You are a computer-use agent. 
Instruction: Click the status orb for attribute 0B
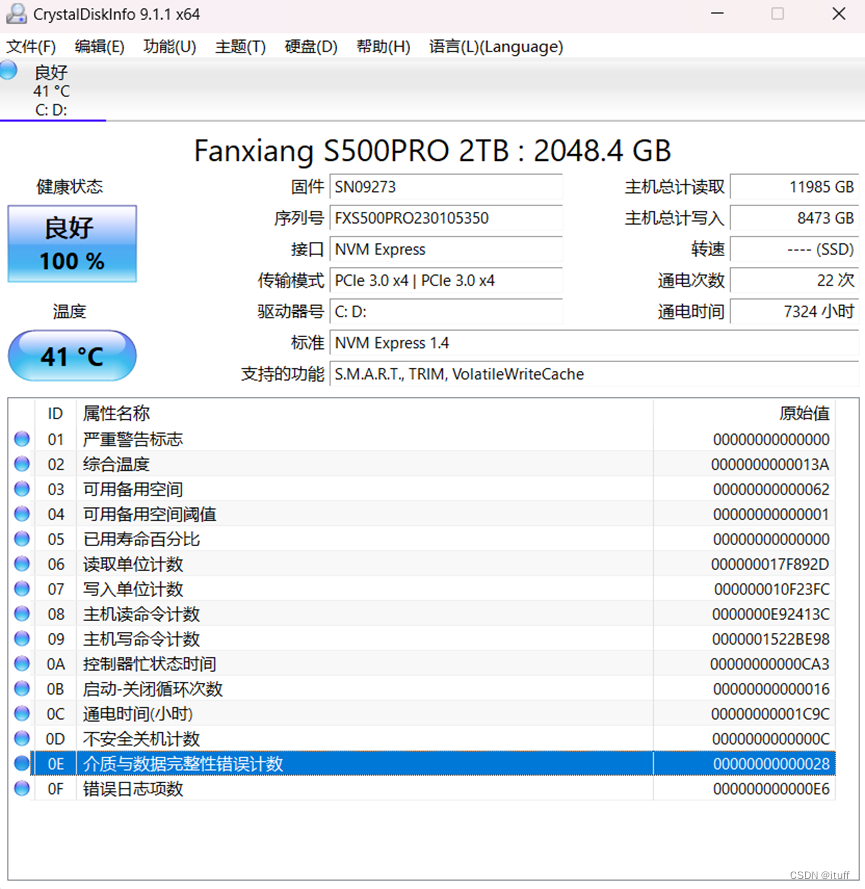[x=22, y=688]
